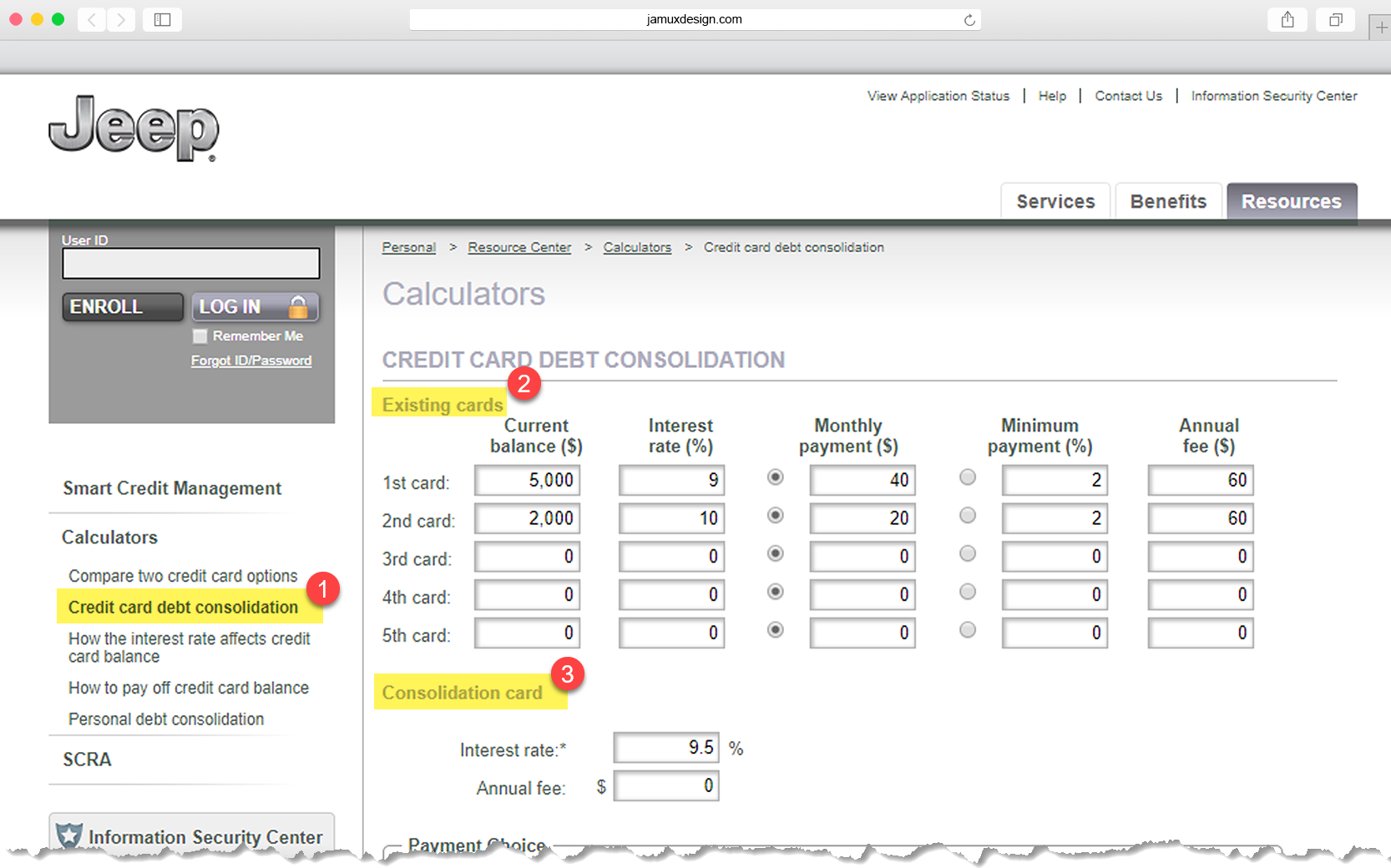Image resolution: width=1391 pixels, height=868 pixels.
Task: Click the ENROLL button
Action: pyautogui.click(x=122, y=307)
